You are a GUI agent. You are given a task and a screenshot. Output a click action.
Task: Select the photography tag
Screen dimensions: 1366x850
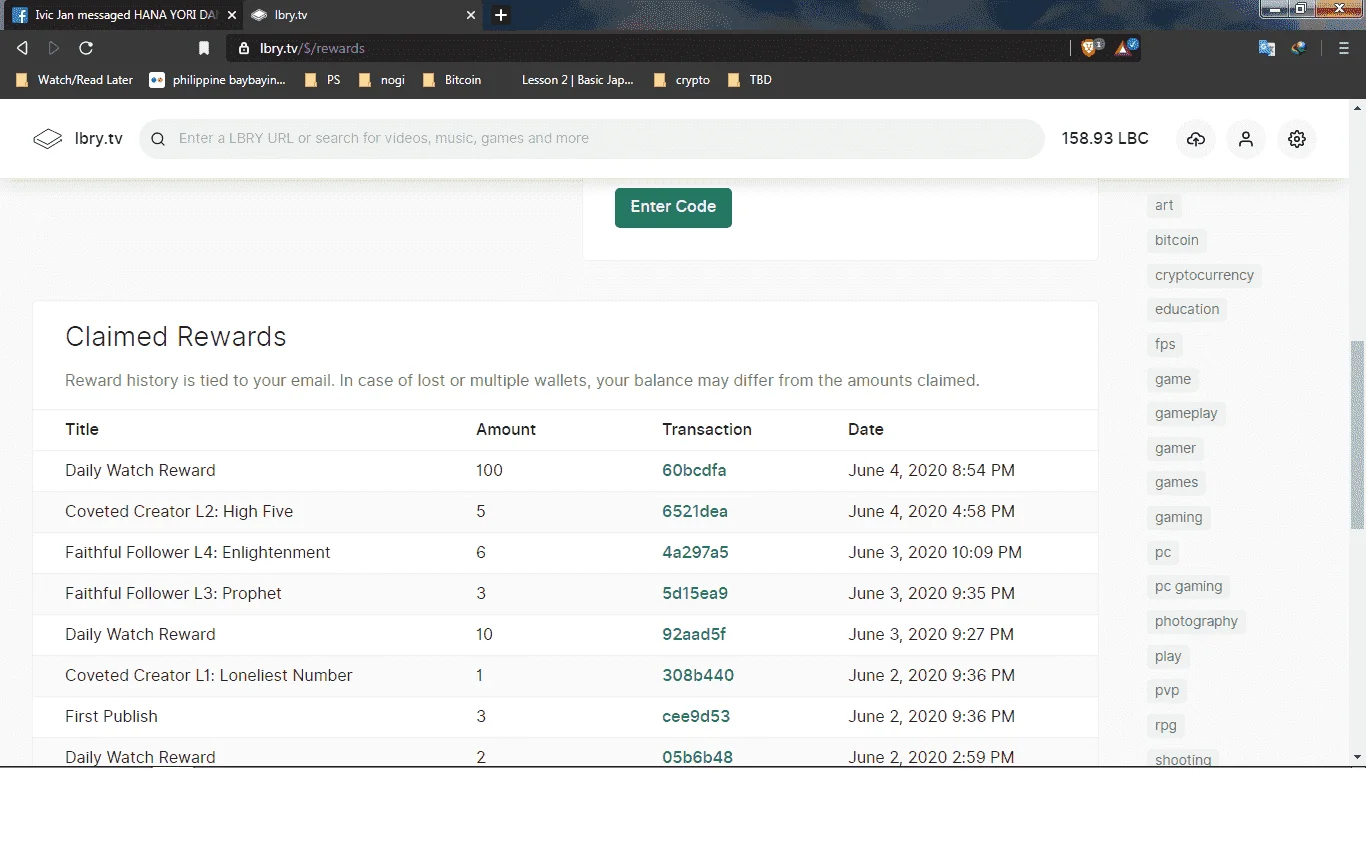coord(1196,621)
